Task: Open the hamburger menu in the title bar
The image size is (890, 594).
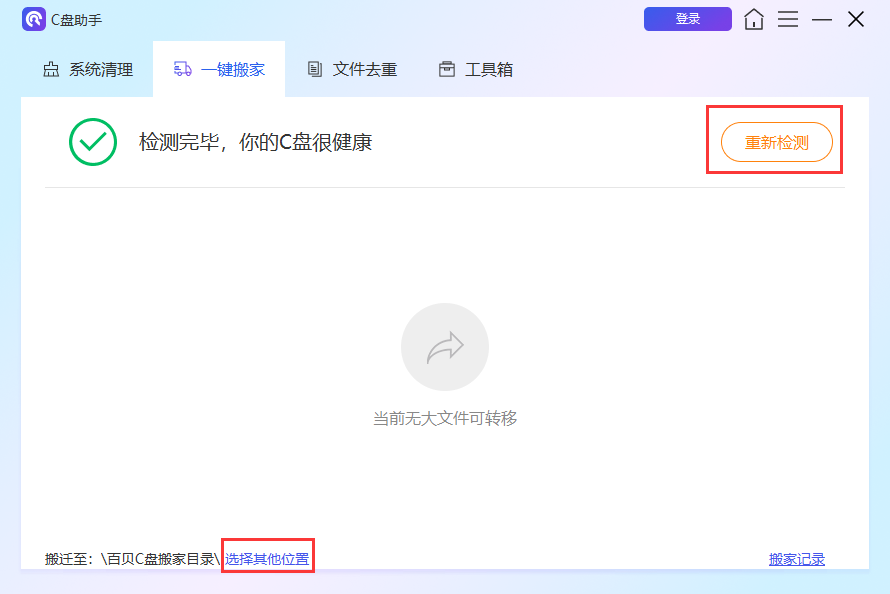Action: tap(789, 19)
